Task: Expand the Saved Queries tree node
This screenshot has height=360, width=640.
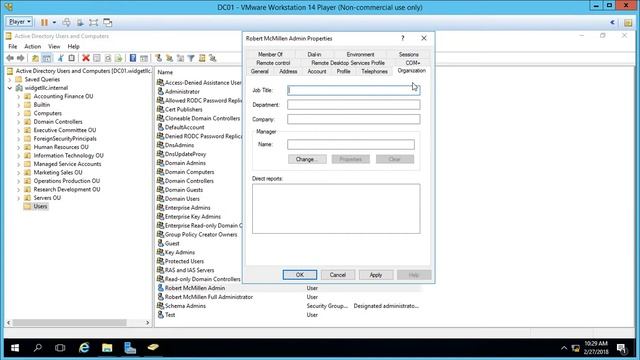Action: (x=10, y=80)
